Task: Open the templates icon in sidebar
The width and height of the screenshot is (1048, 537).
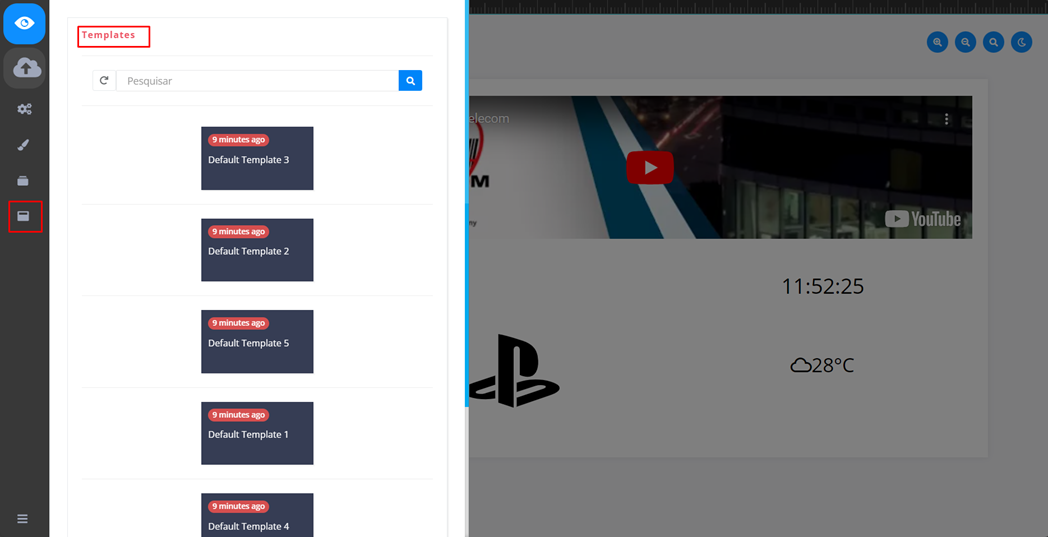Action: [x=24, y=216]
